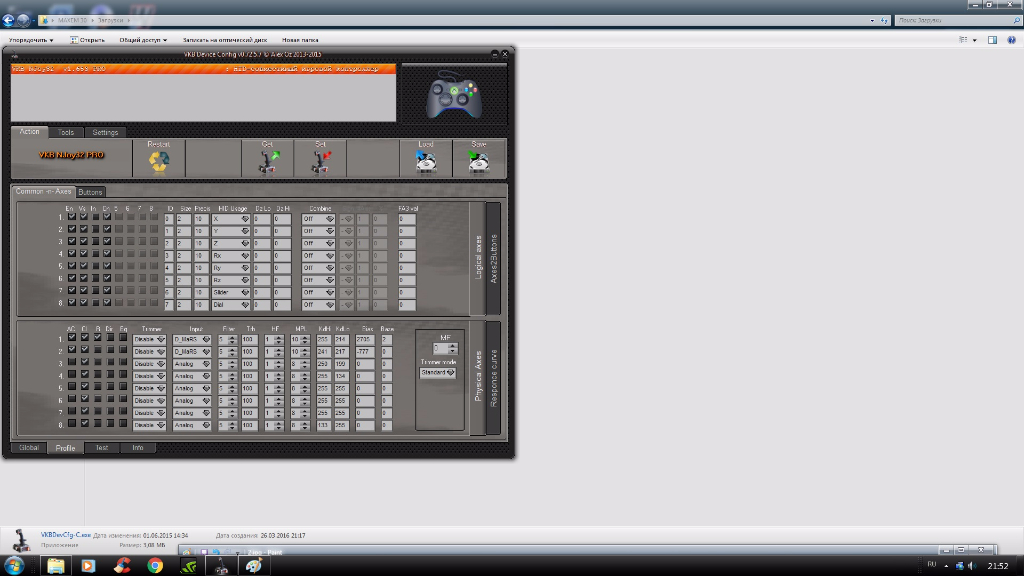Screen dimensions: 1024x576
Task: Click the gamepad controller image
Action: tap(454, 95)
